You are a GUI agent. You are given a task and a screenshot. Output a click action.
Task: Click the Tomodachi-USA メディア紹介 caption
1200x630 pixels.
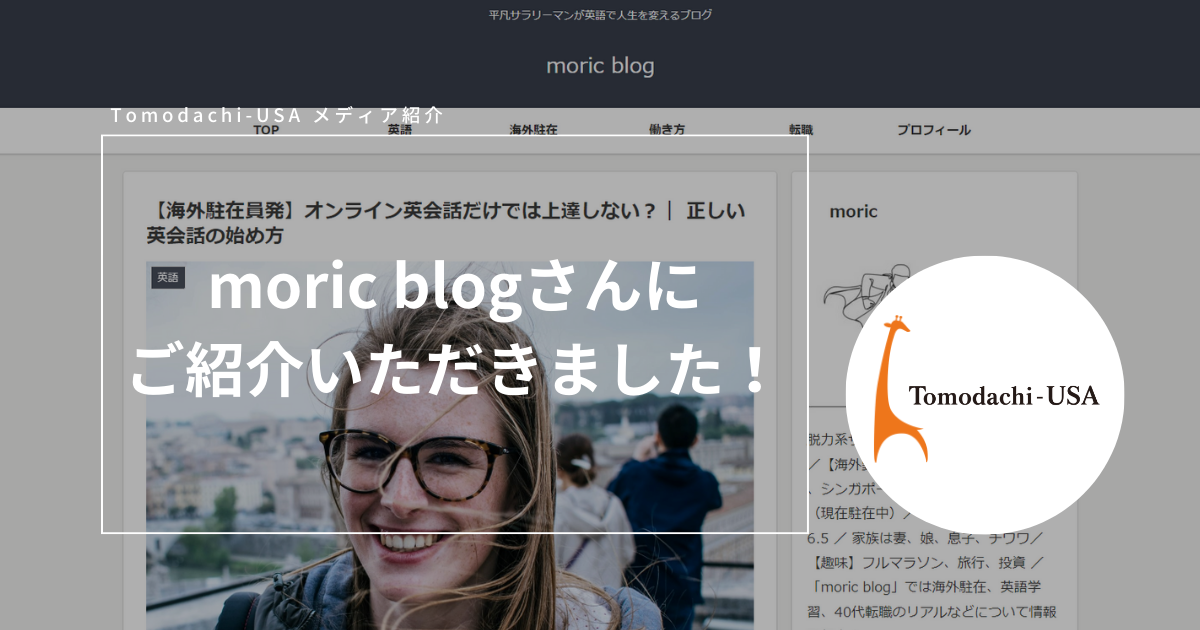click(276, 115)
